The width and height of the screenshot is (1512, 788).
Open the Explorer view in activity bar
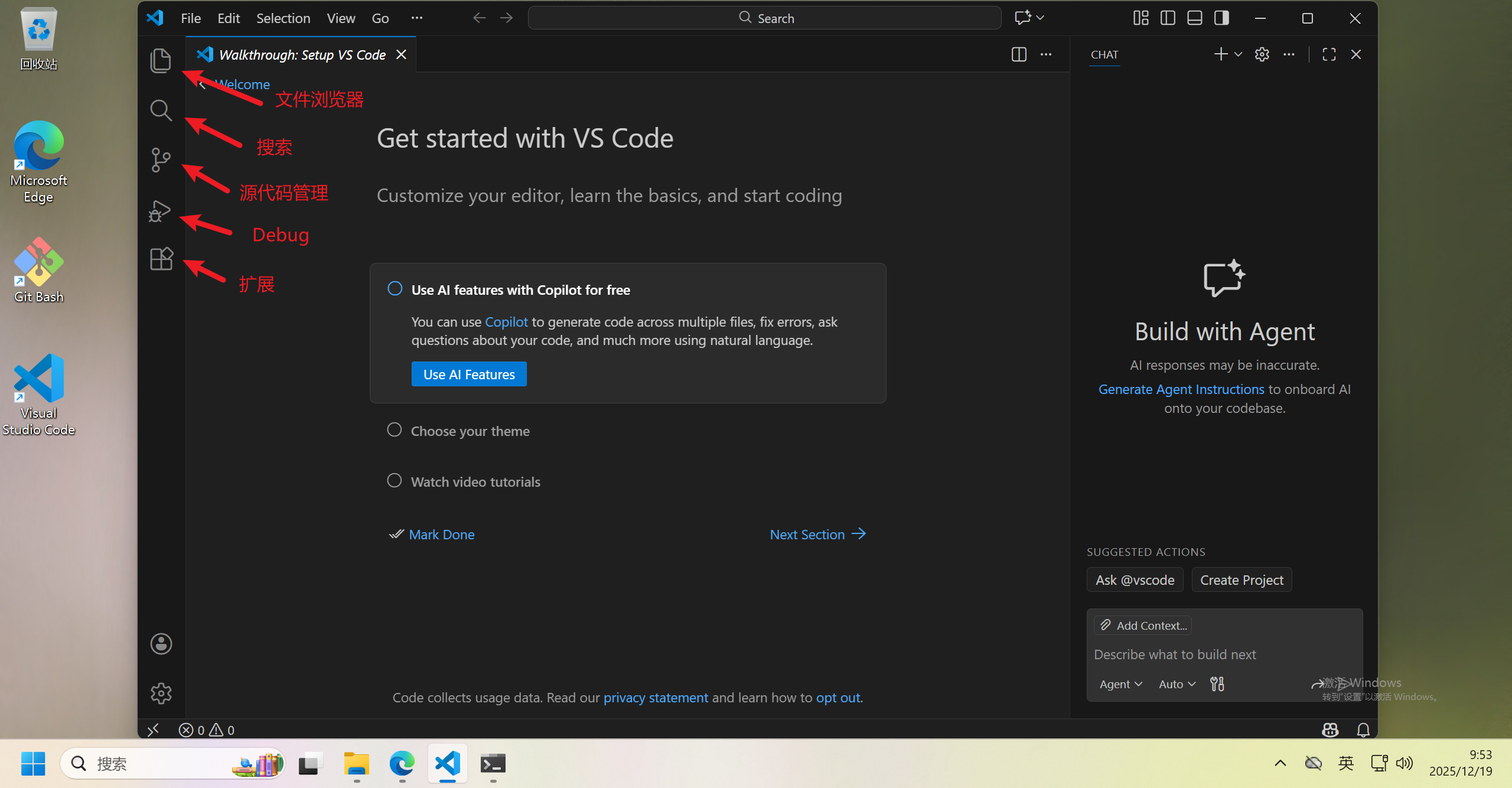161,61
